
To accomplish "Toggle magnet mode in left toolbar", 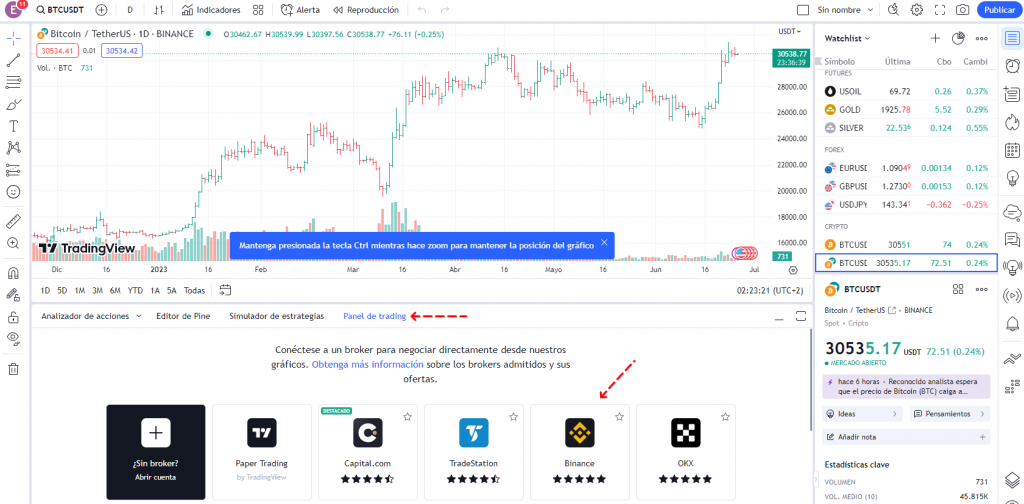I will pyautogui.click(x=14, y=272).
